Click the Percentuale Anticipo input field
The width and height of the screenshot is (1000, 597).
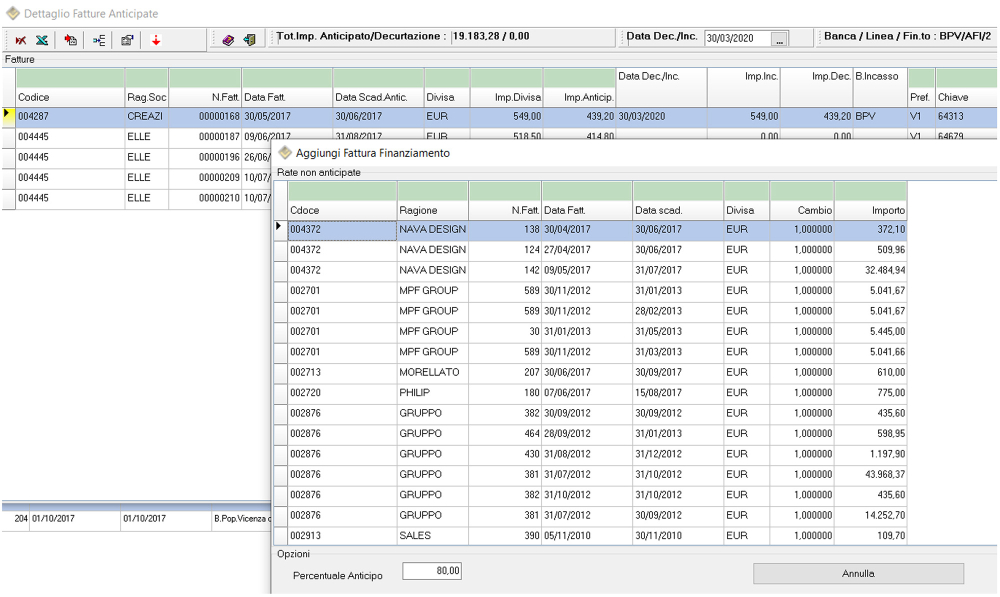coord(432,571)
